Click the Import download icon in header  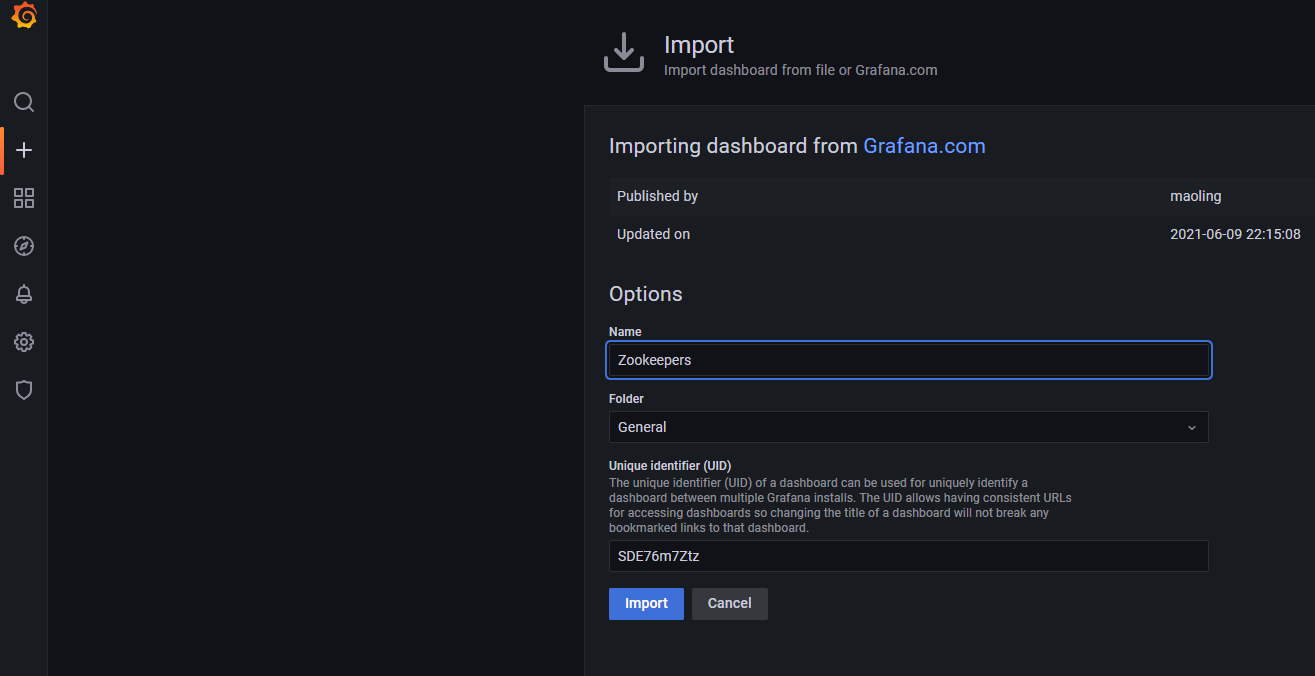[624, 53]
